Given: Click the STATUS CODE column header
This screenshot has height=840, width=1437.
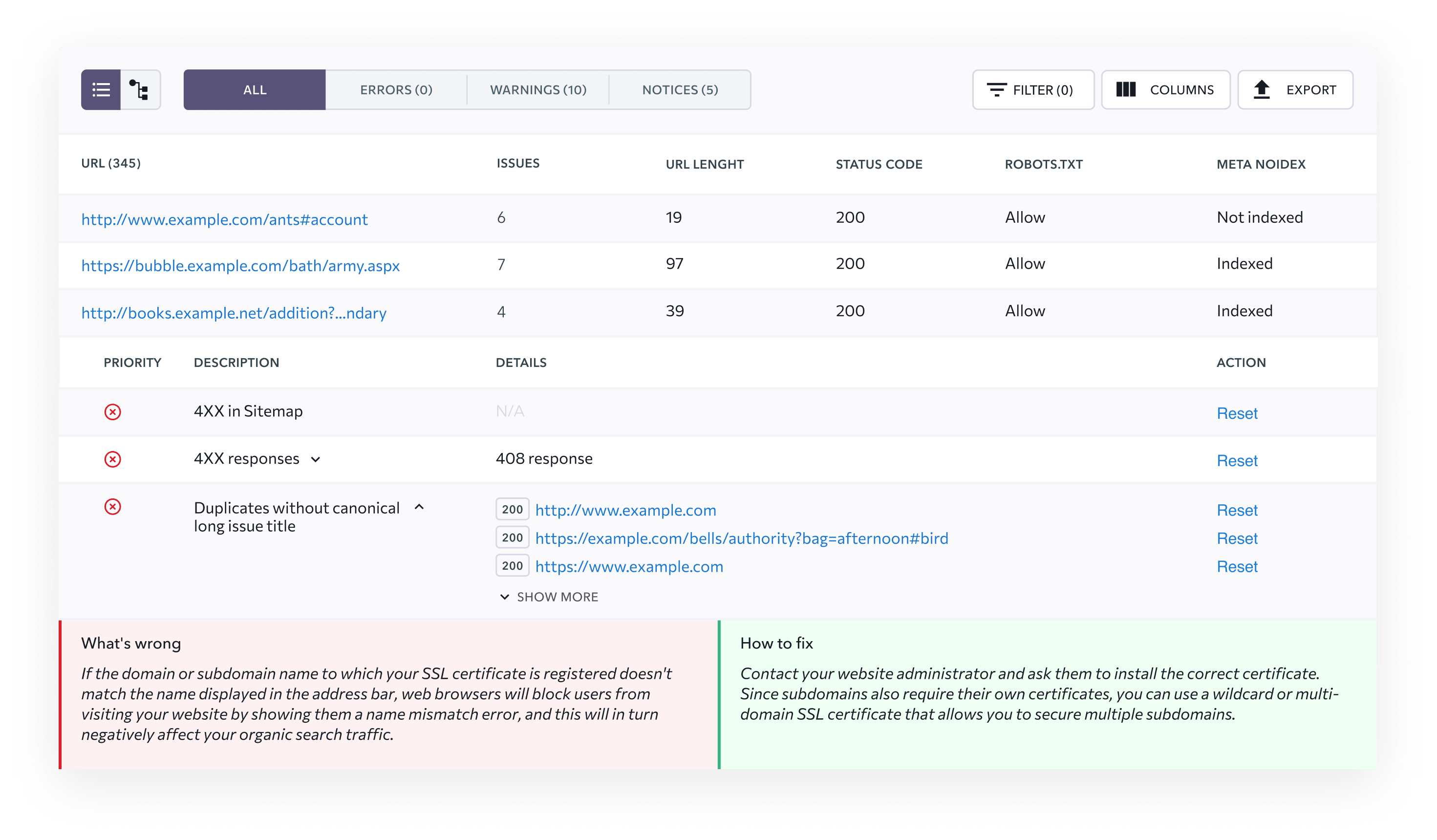Looking at the screenshot, I should click(879, 164).
